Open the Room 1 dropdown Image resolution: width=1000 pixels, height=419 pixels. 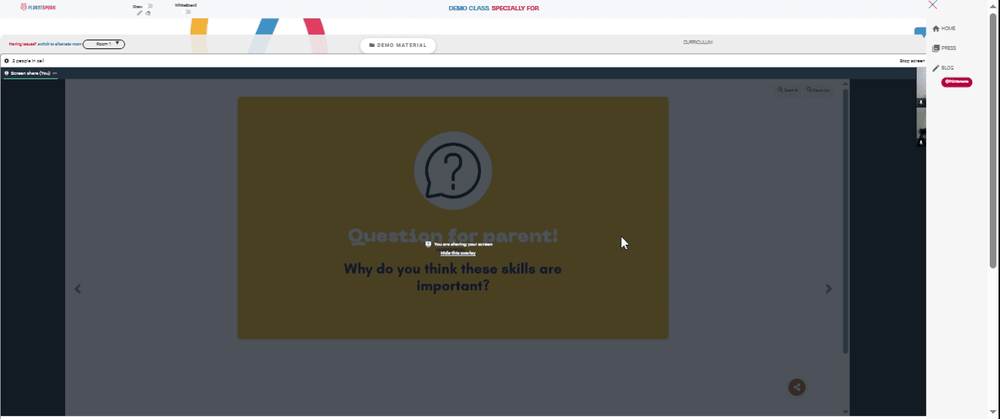pyautogui.click(x=104, y=44)
